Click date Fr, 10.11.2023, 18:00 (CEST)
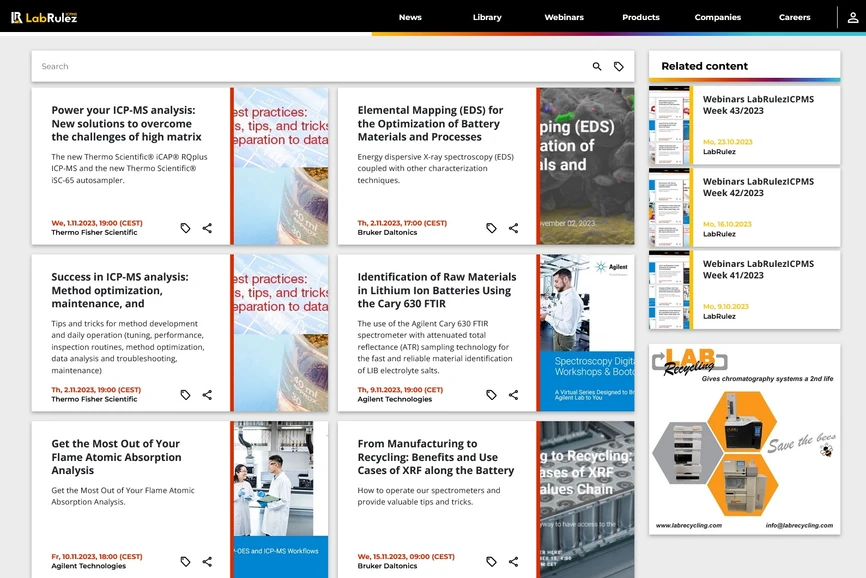866x578 pixels. (97, 556)
